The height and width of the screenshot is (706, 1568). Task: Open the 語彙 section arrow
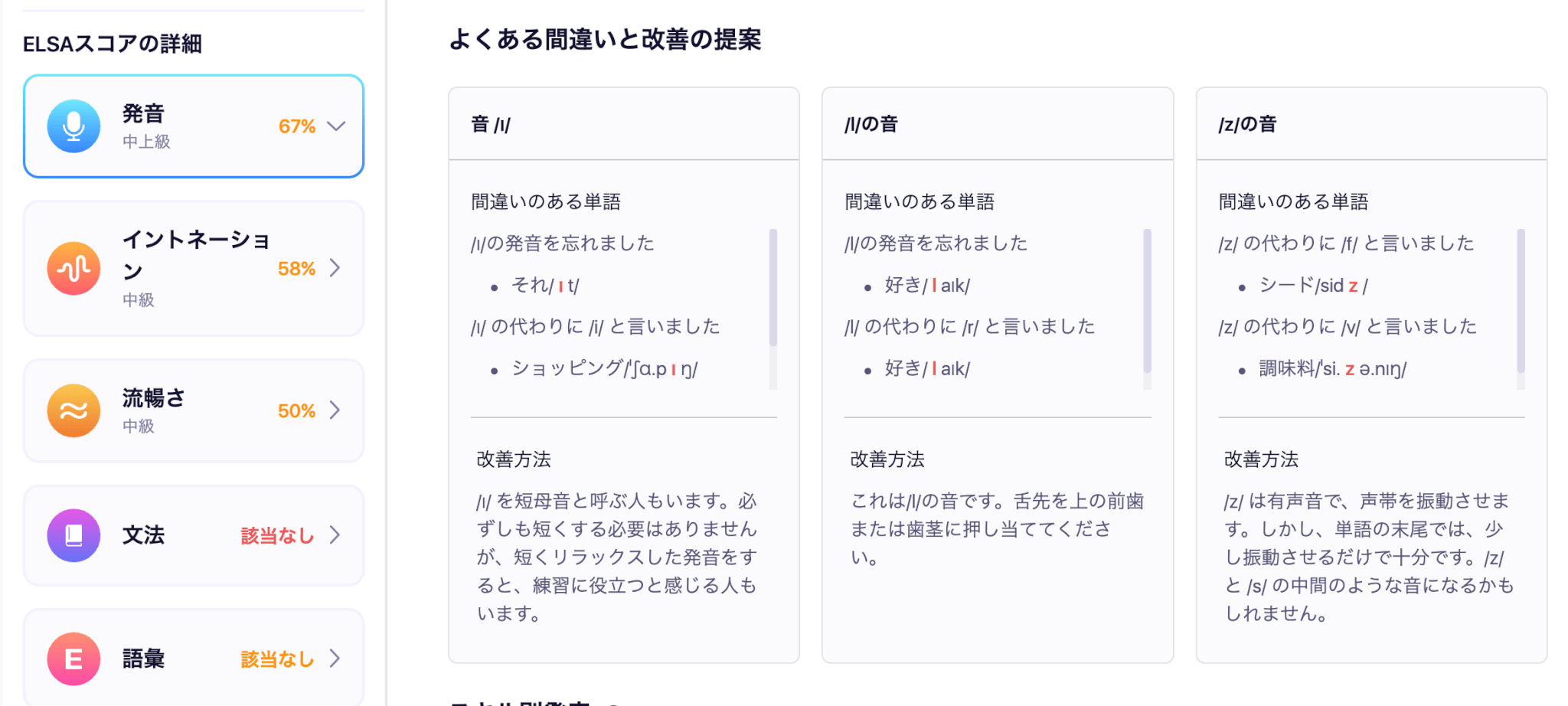tap(335, 659)
